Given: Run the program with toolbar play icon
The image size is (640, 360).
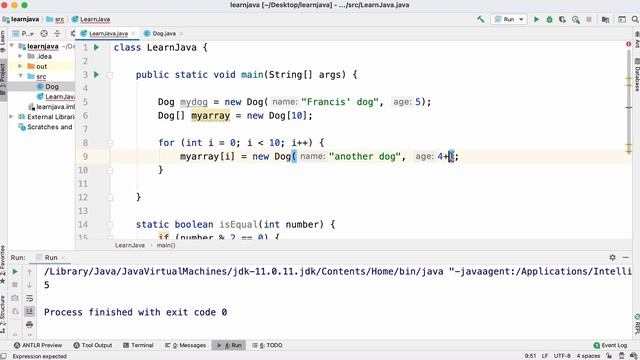Looking at the screenshot, I should click(x=536, y=19).
